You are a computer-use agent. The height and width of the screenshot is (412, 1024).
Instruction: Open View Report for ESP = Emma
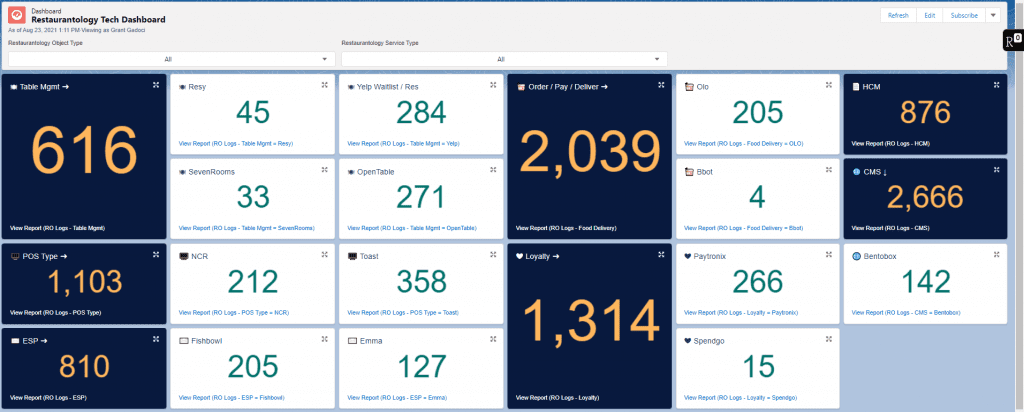point(397,397)
